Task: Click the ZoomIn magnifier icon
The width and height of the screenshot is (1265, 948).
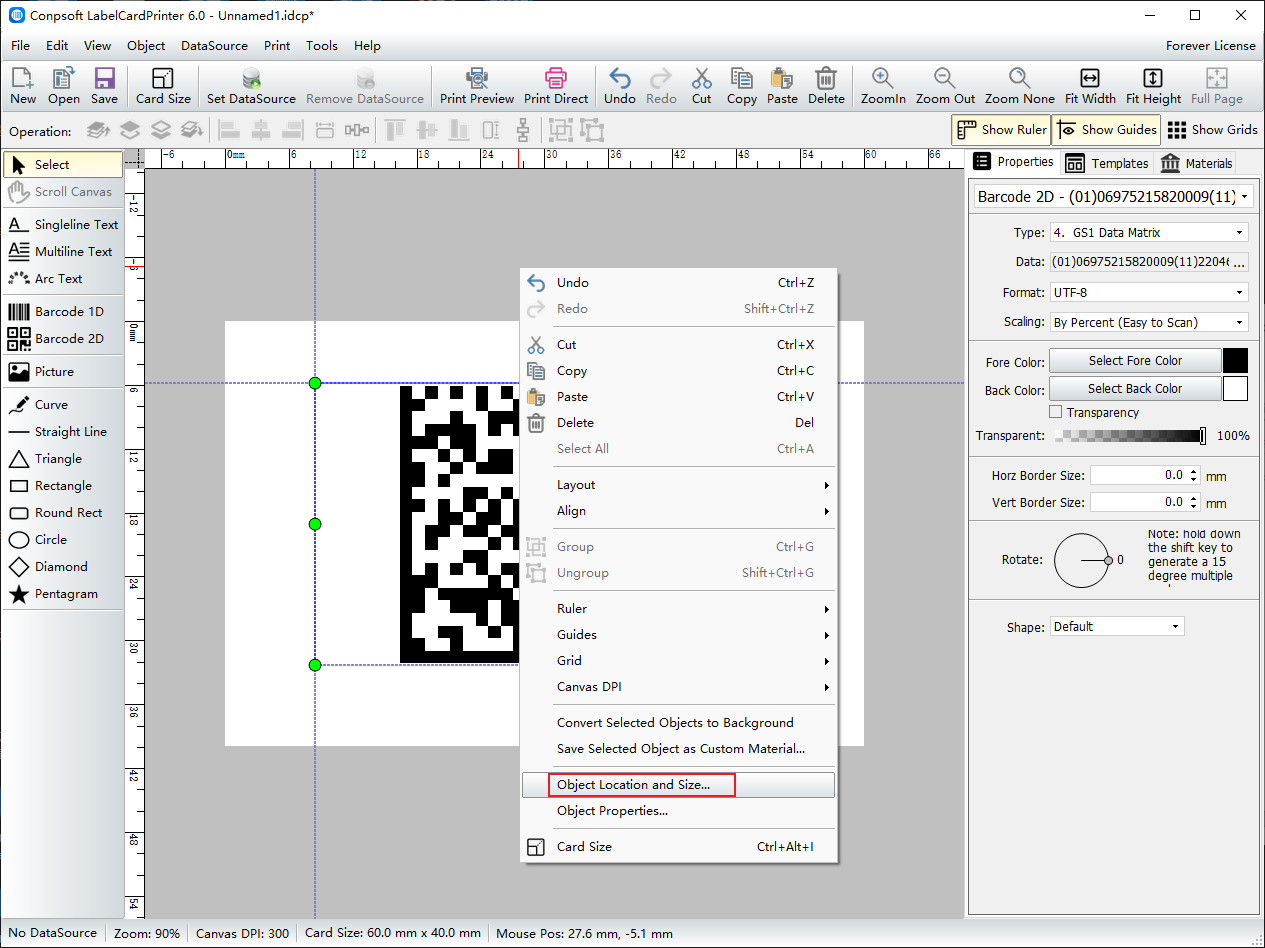Action: click(883, 86)
